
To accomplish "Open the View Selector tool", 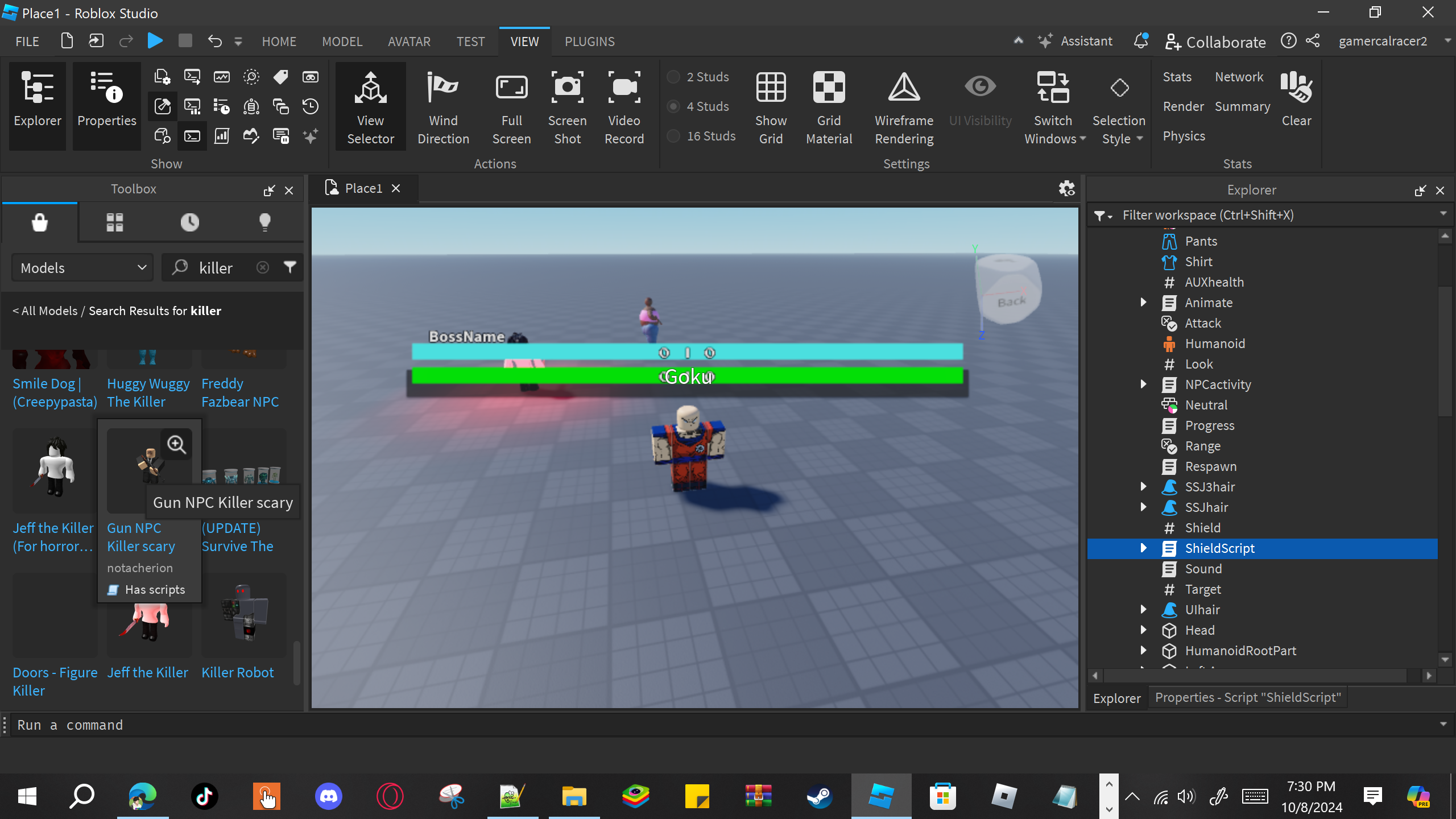I will pyautogui.click(x=370, y=106).
